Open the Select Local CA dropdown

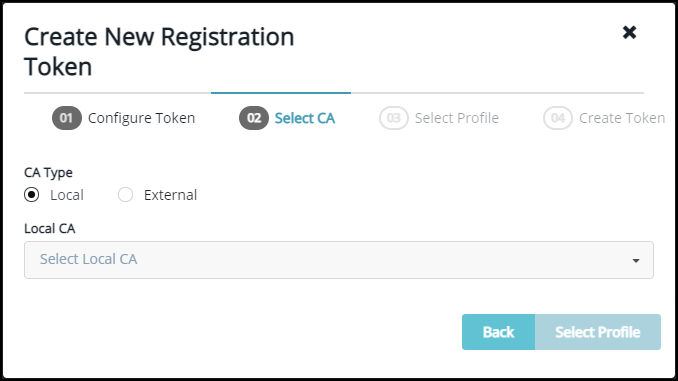pyautogui.click(x=339, y=260)
